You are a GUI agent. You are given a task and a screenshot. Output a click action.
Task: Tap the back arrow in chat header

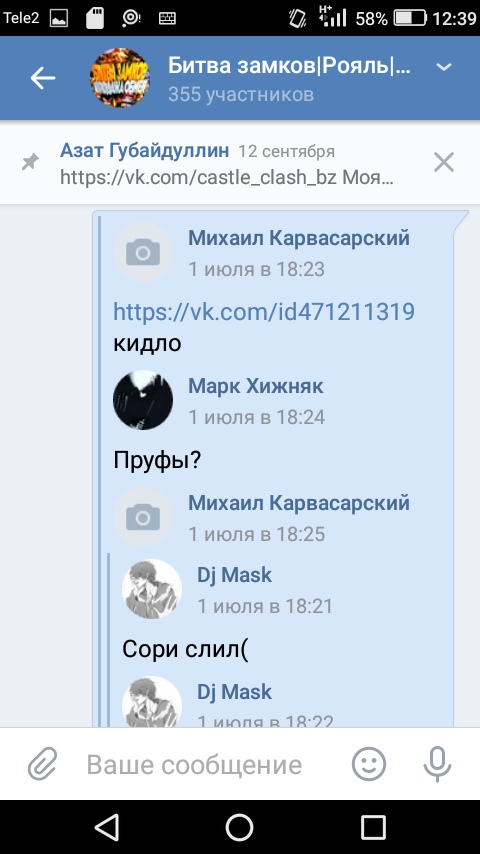coord(42,78)
